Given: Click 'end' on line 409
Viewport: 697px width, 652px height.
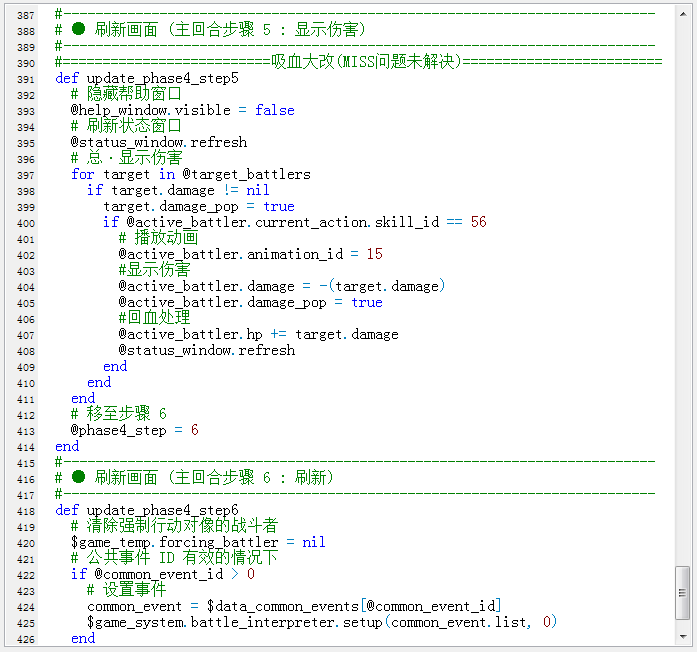Looking at the screenshot, I should coord(115,366).
